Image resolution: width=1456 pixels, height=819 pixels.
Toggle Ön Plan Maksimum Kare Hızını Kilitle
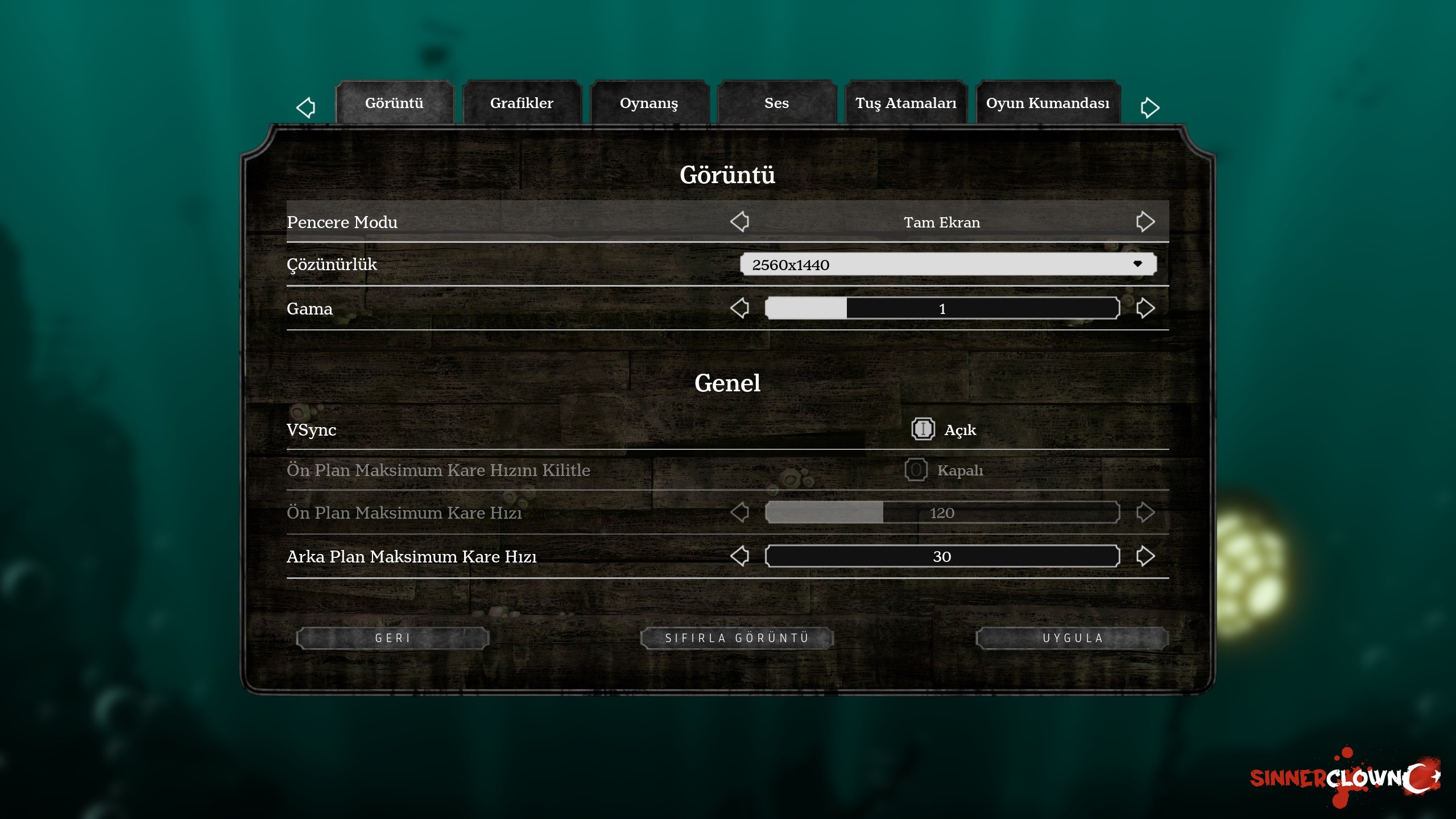pyautogui.click(x=916, y=470)
